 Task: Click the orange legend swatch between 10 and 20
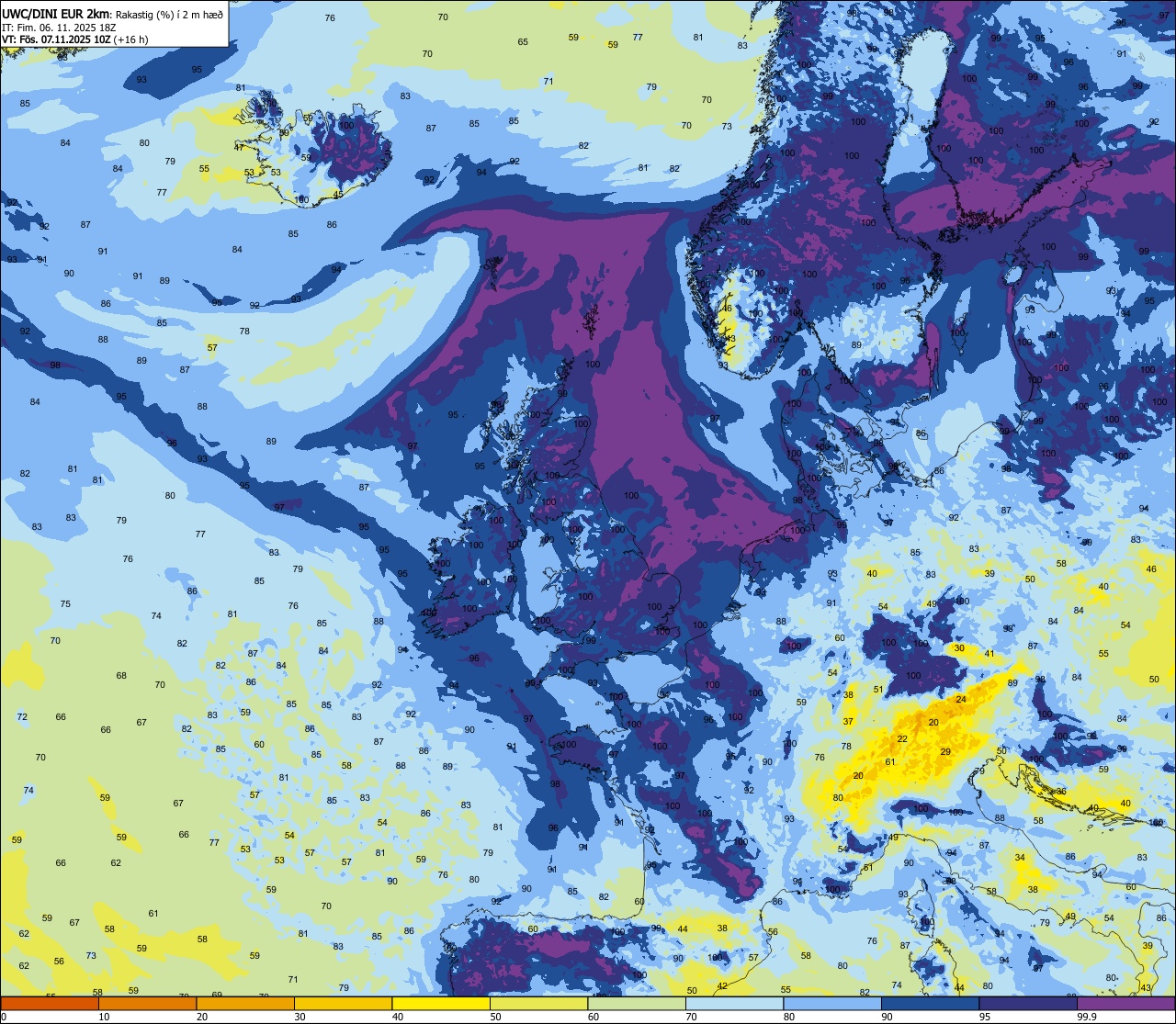click(x=147, y=1004)
